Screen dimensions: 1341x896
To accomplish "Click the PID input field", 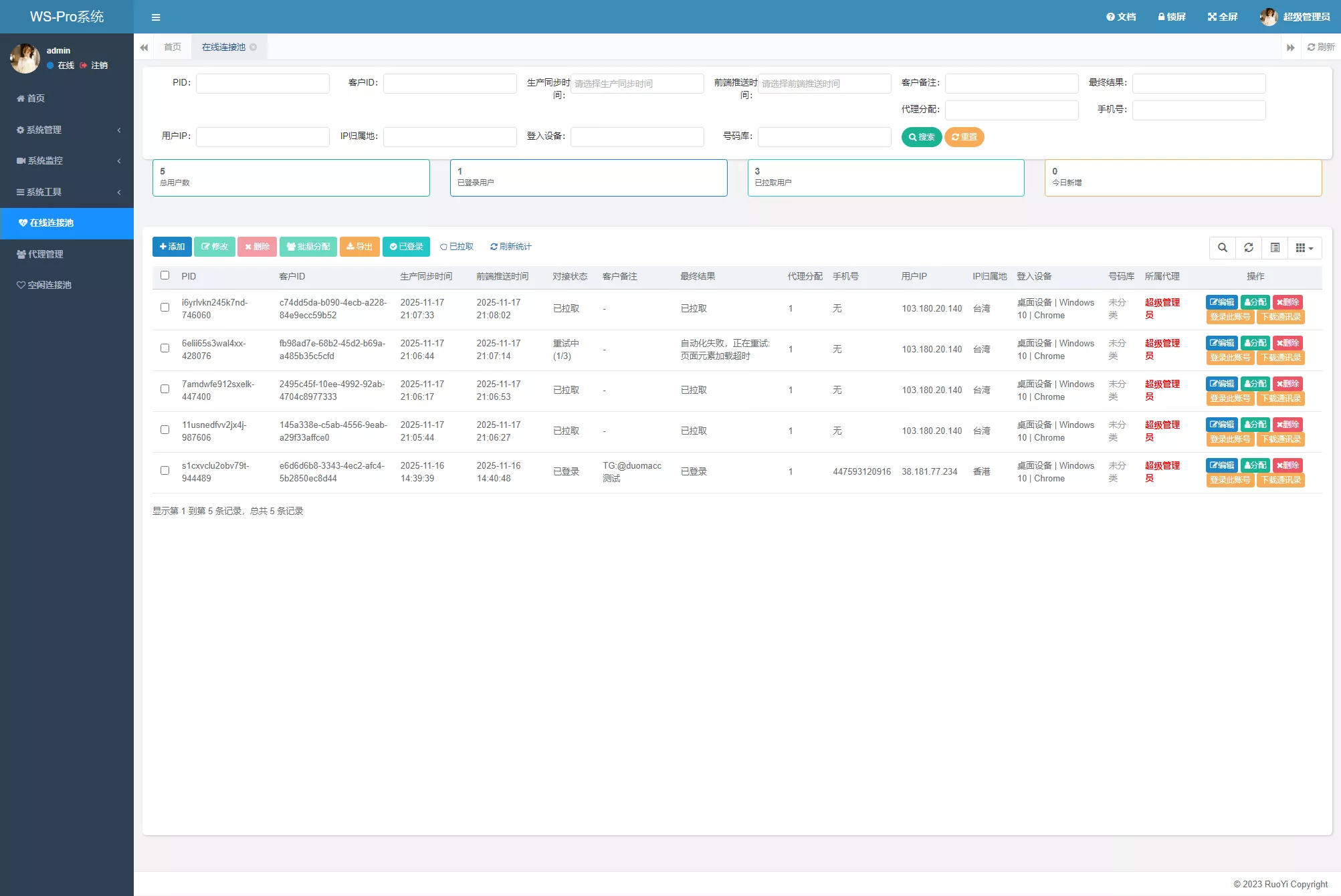I will coord(262,84).
